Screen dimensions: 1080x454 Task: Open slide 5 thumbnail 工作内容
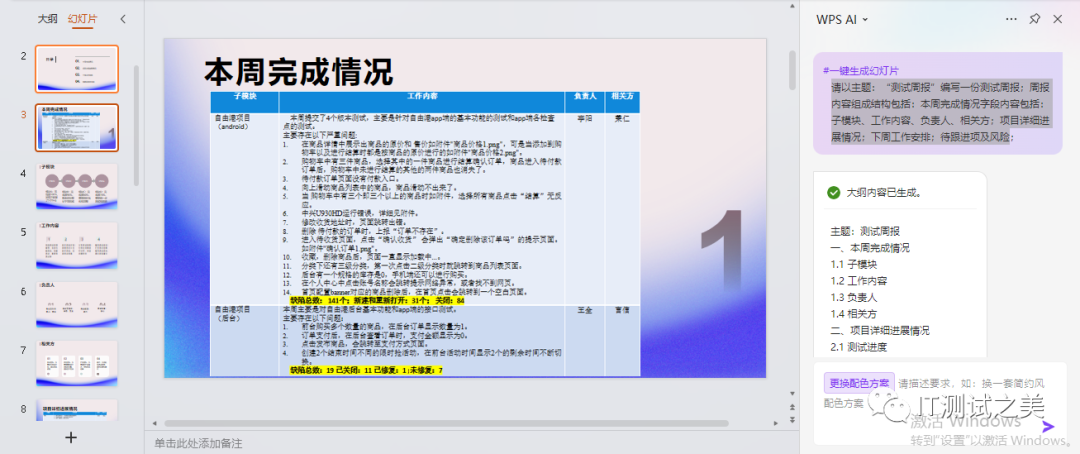(77, 245)
